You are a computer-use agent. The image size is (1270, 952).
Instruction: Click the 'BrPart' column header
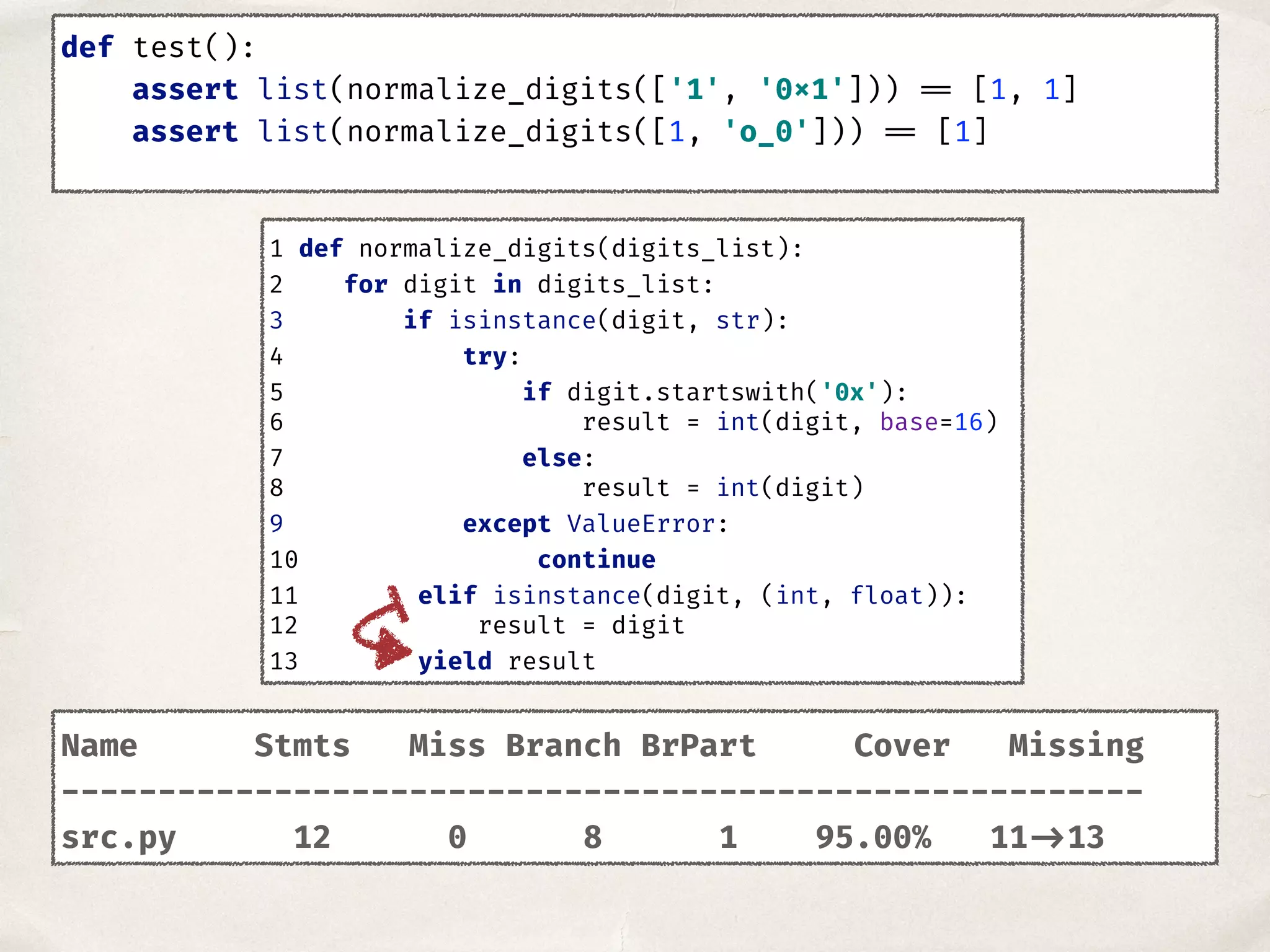(698, 746)
